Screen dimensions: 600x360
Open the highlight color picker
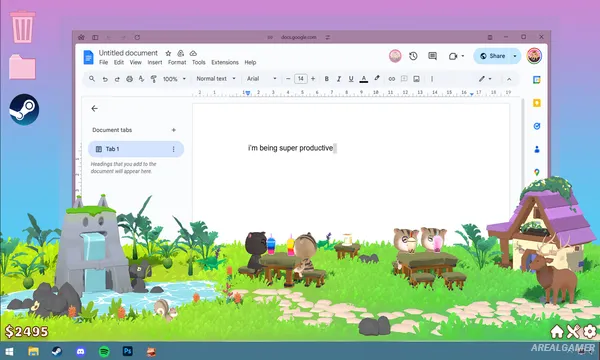(x=377, y=78)
